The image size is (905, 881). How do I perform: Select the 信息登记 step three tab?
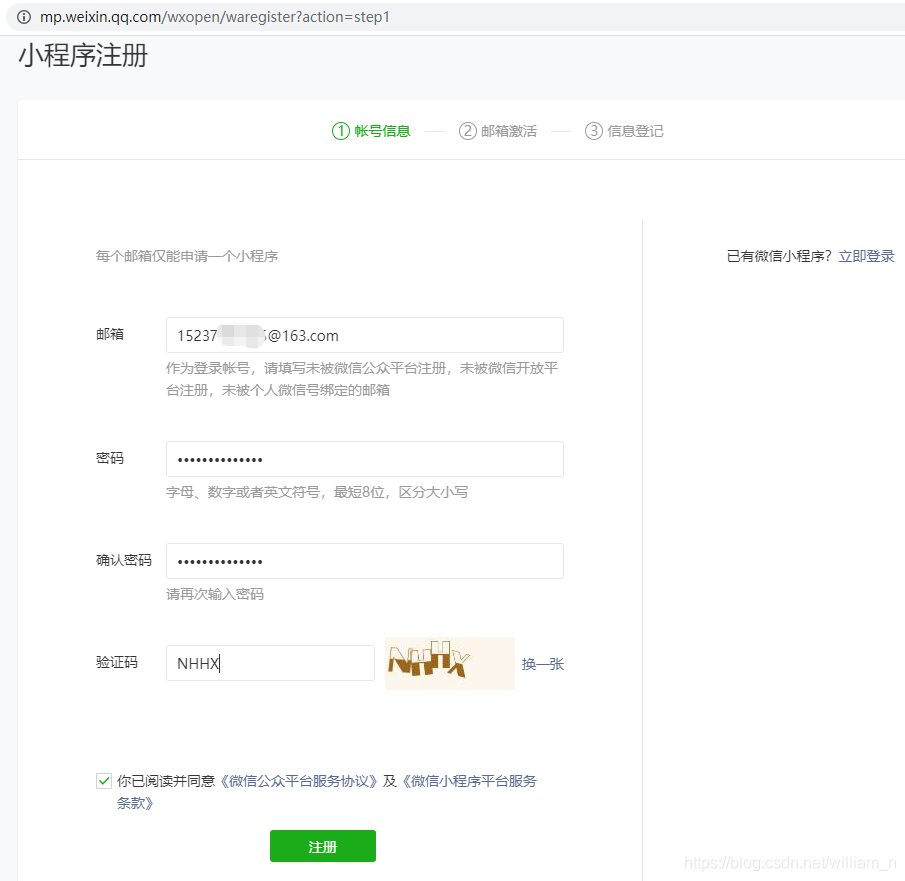(x=624, y=131)
